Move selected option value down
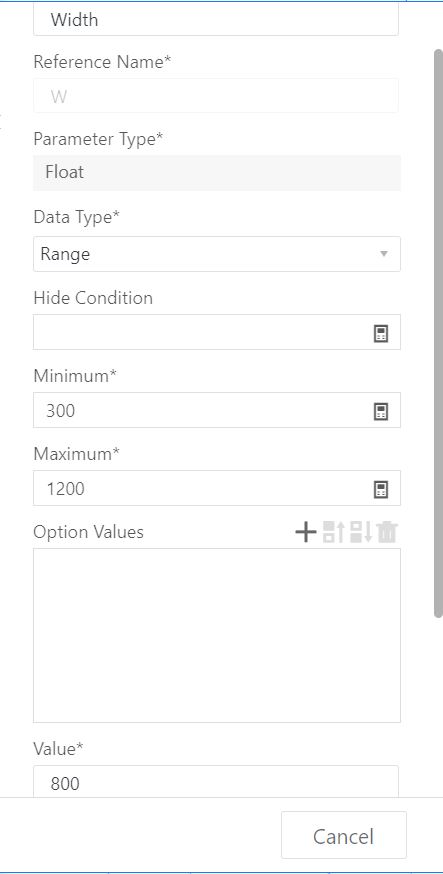The image size is (443, 874). point(361,532)
